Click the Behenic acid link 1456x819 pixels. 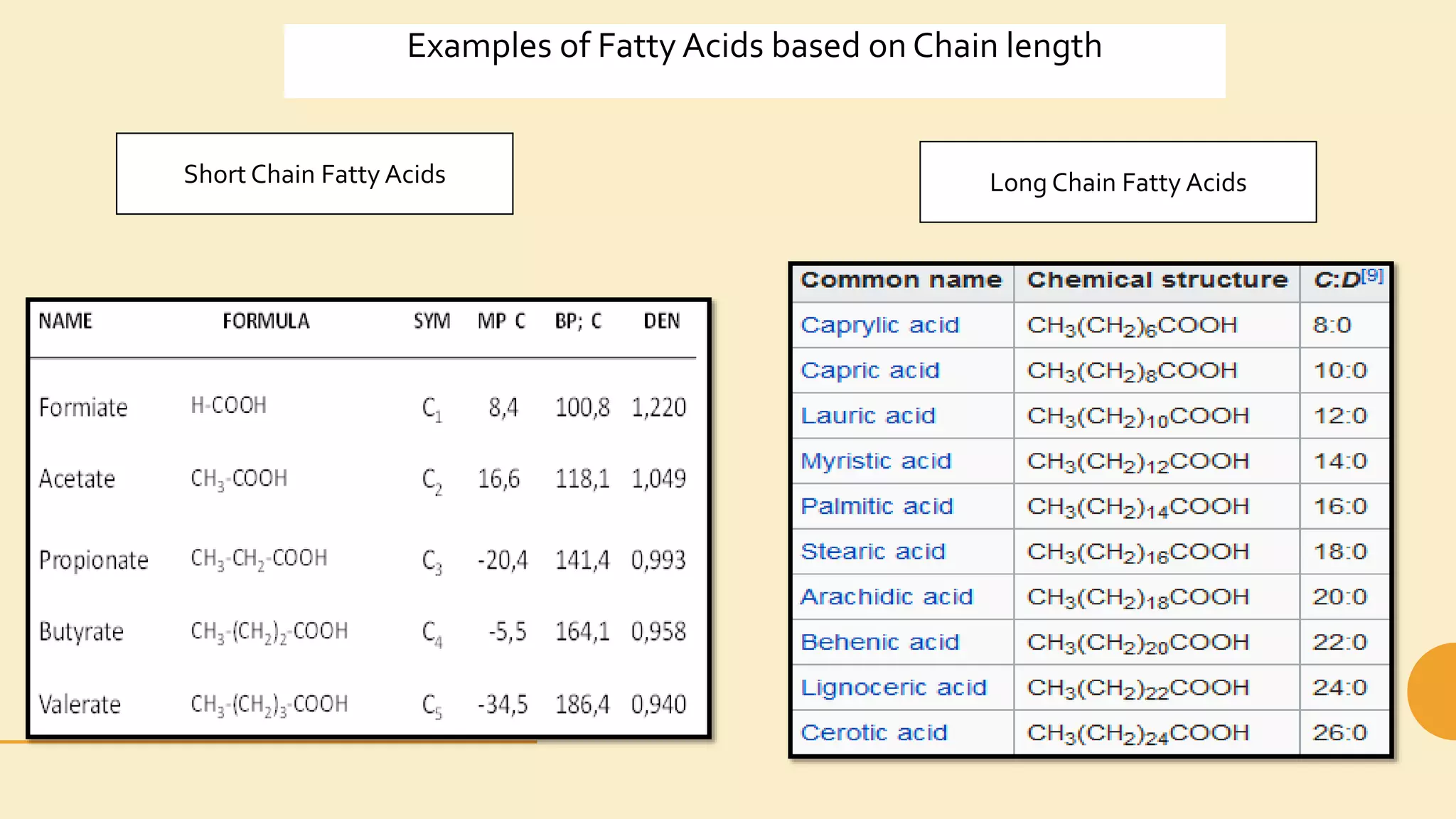880,642
